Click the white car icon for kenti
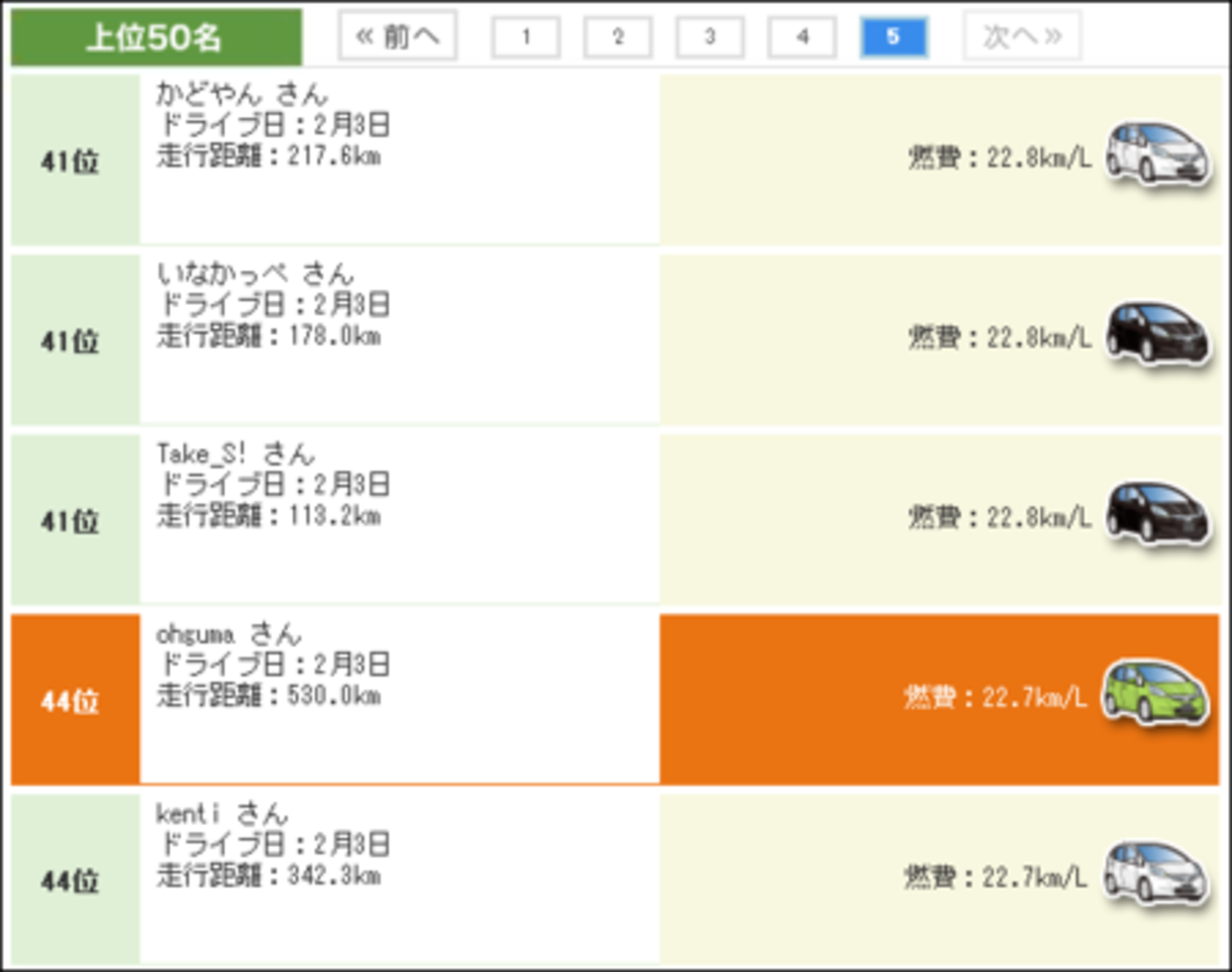This screenshot has height=972, width=1232. pos(1155,874)
